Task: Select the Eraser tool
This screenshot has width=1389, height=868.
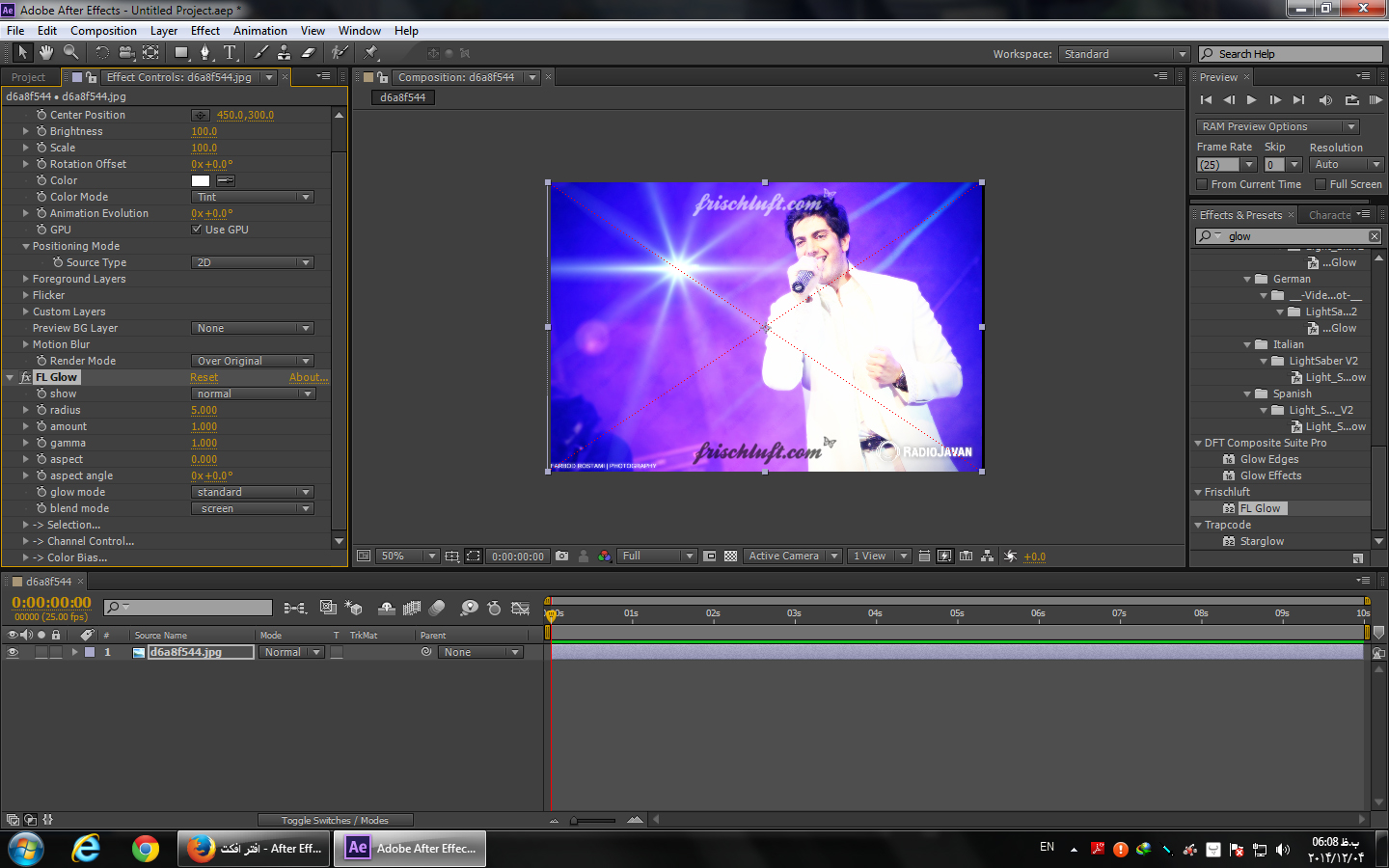Action: [x=308, y=53]
